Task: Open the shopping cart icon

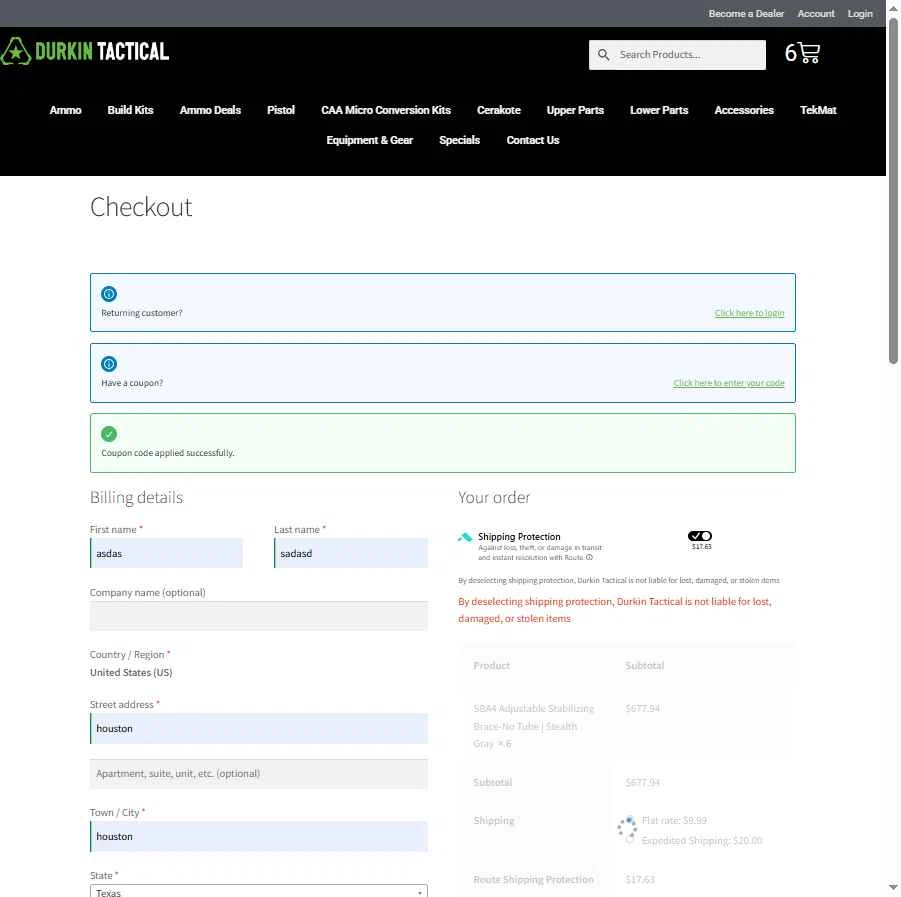Action: (810, 53)
